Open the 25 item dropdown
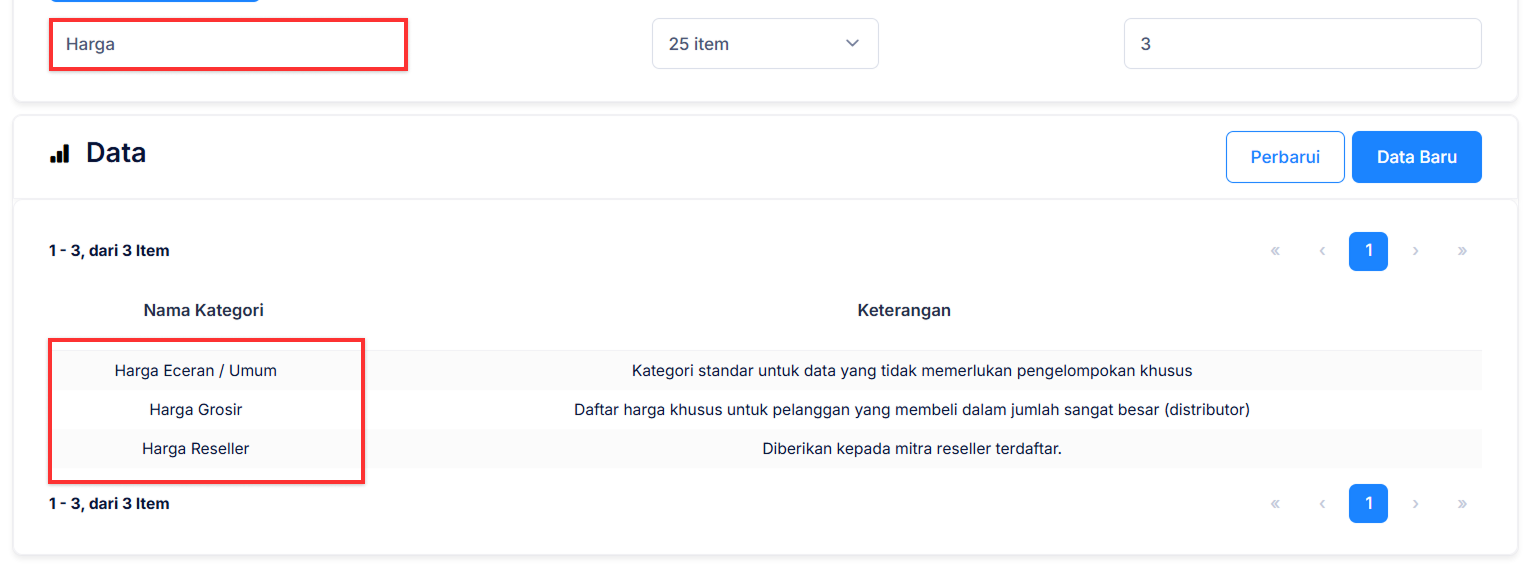The image size is (1537, 566). tap(765, 44)
